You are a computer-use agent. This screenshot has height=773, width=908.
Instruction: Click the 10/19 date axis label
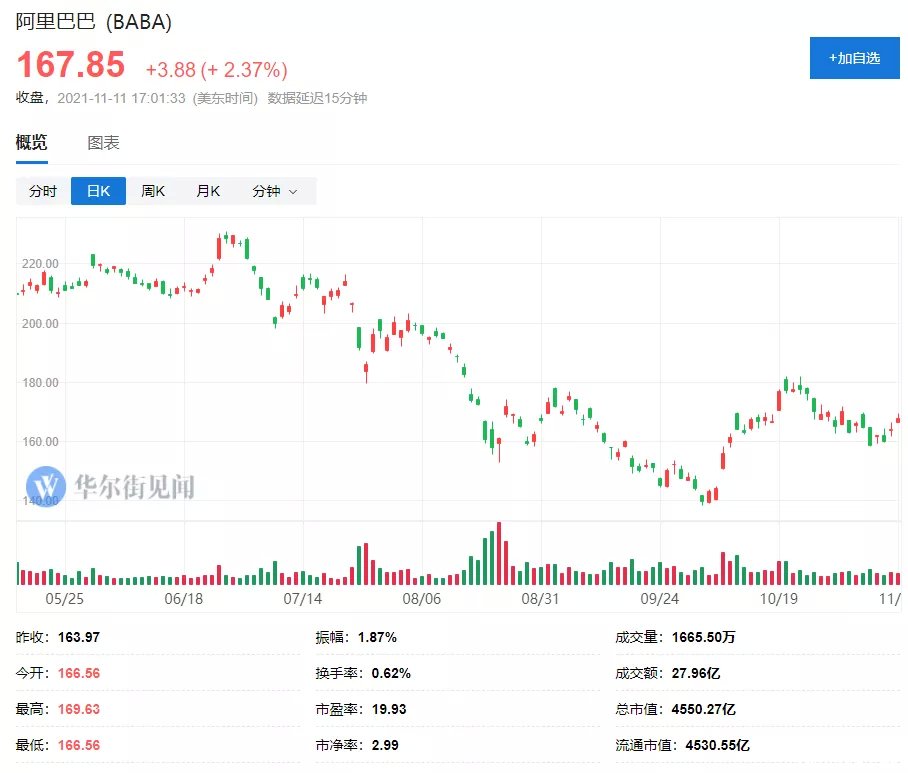pyautogui.click(x=779, y=599)
